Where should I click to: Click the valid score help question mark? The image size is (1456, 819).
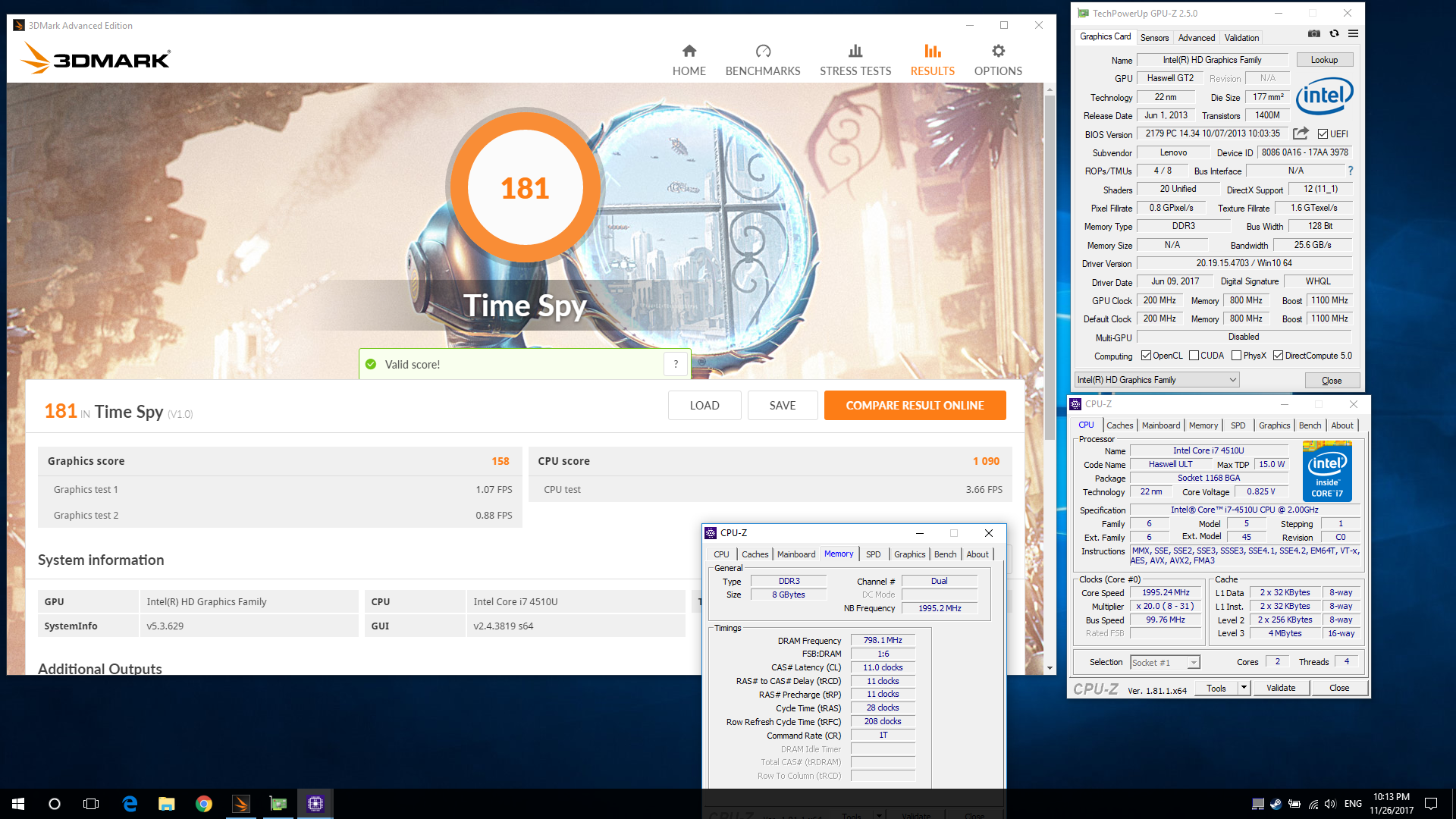(676, 364)
